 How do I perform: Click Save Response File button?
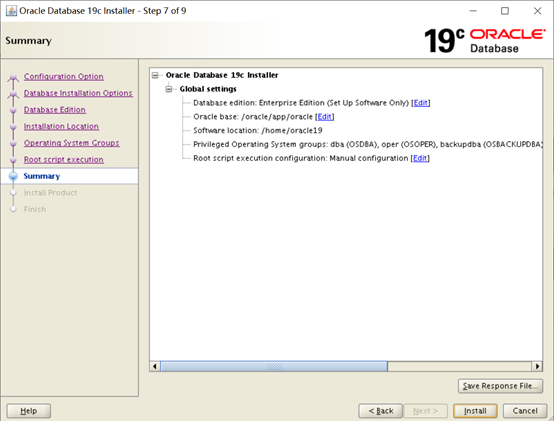(x=500, y=386)
